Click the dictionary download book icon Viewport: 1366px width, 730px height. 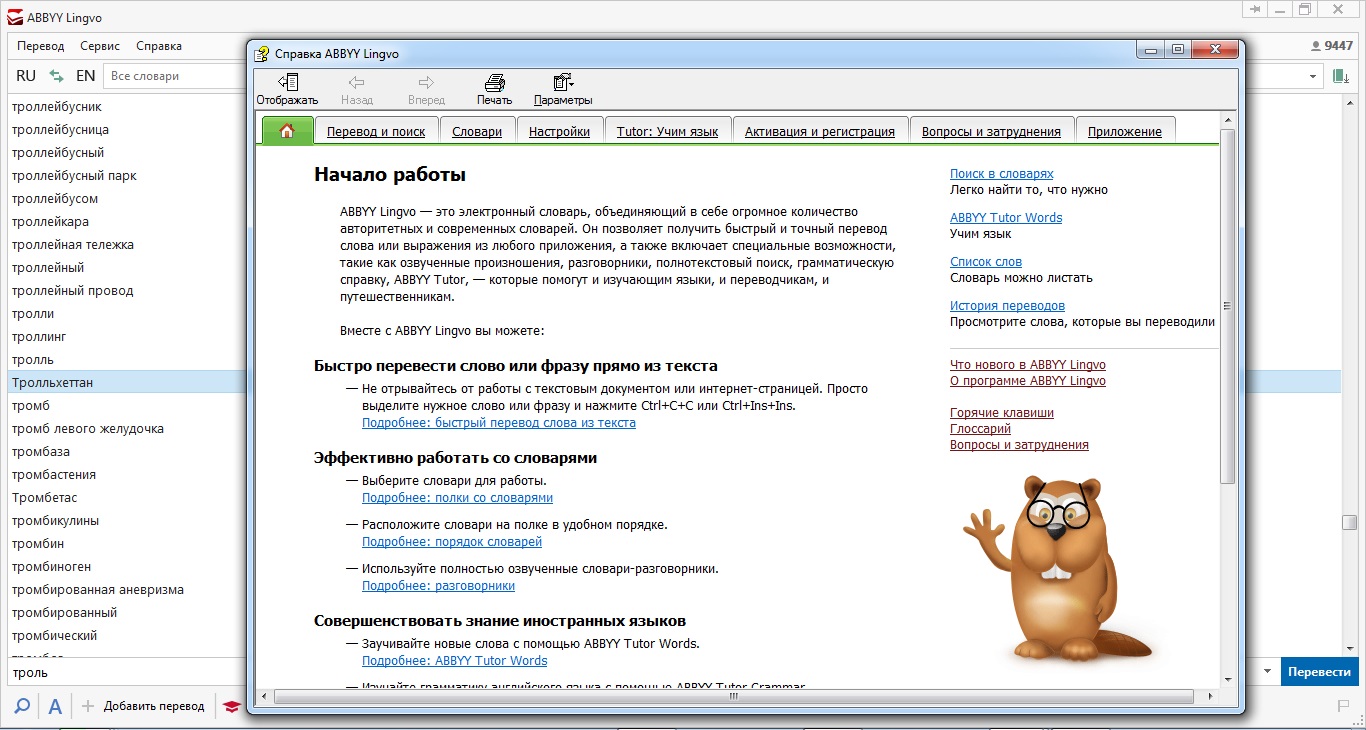[x=1340, y=76]
